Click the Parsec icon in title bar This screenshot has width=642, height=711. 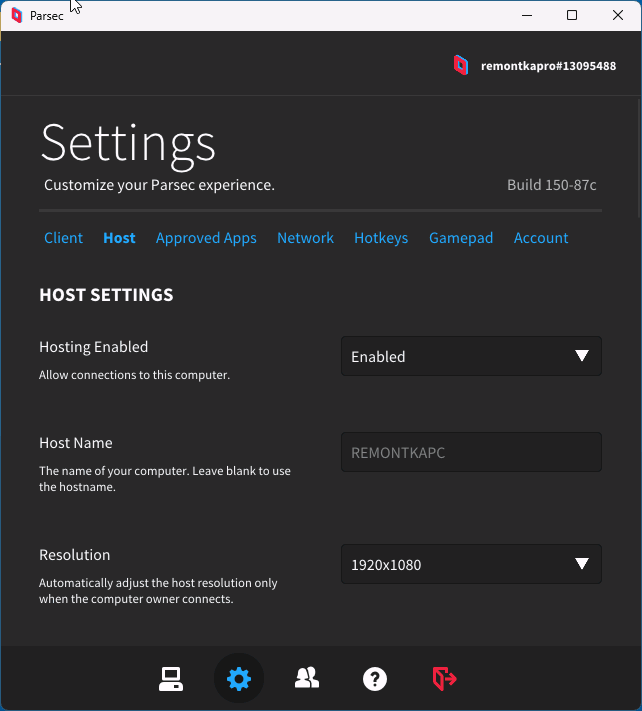tap(17, 15)
